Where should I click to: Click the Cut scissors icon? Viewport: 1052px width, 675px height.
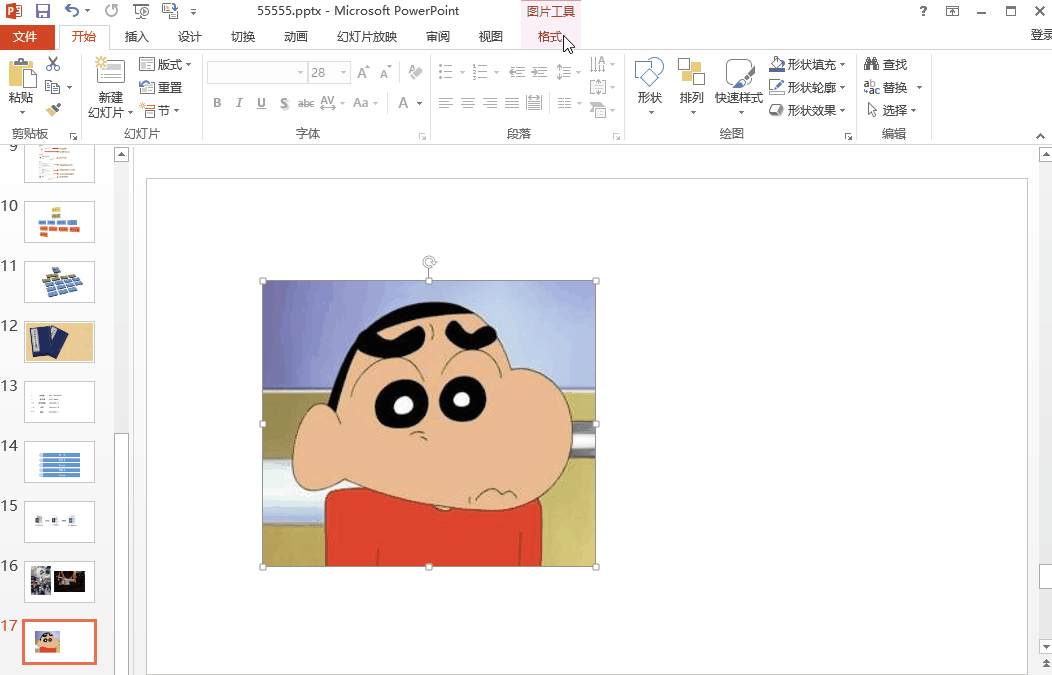[53, 64]
